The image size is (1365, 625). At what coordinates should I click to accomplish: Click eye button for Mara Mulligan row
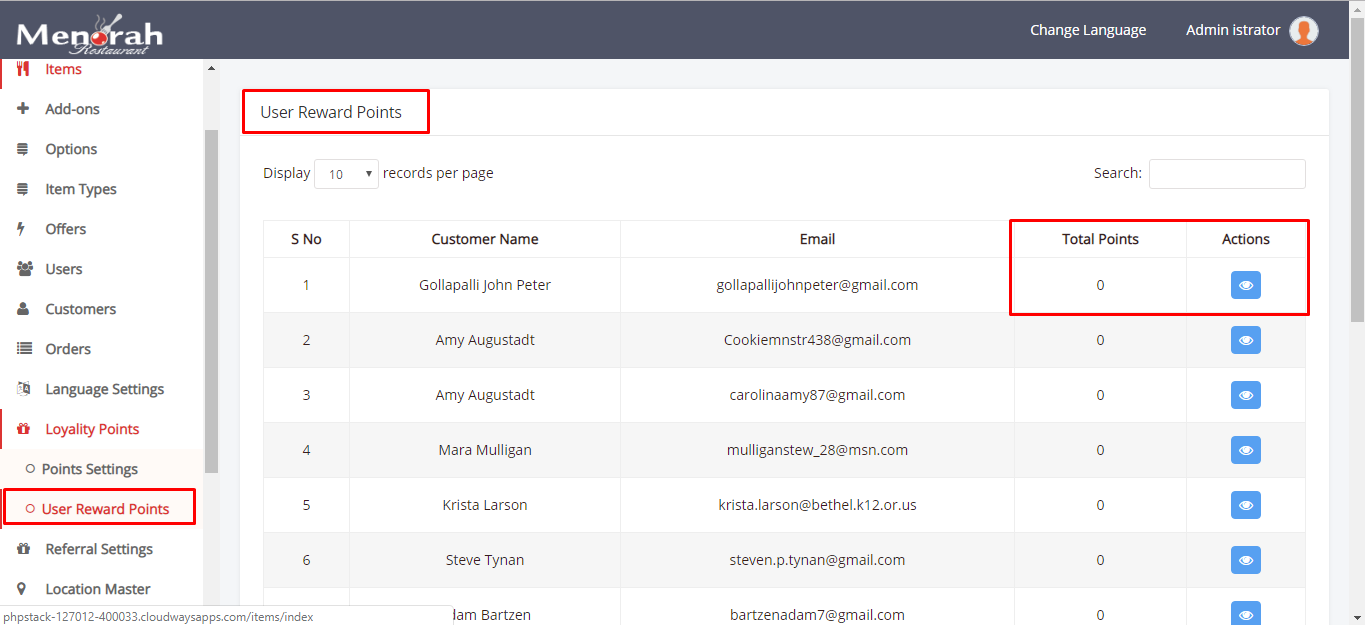pos(1245,450)
